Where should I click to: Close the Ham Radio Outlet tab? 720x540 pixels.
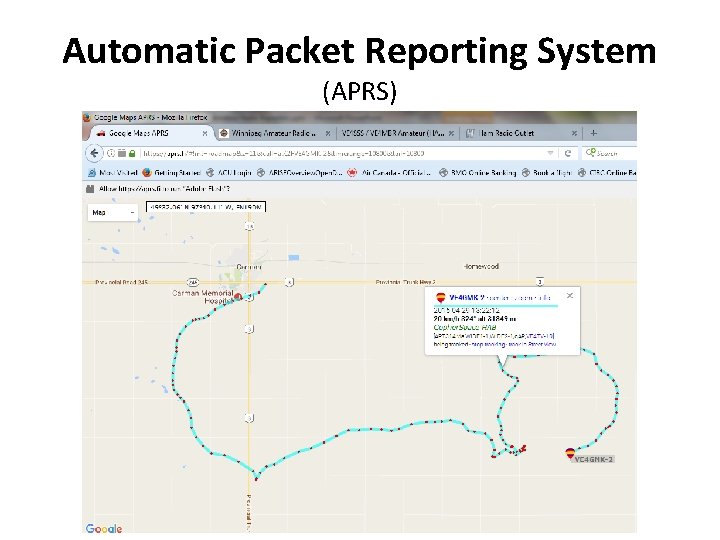point(574,133)
